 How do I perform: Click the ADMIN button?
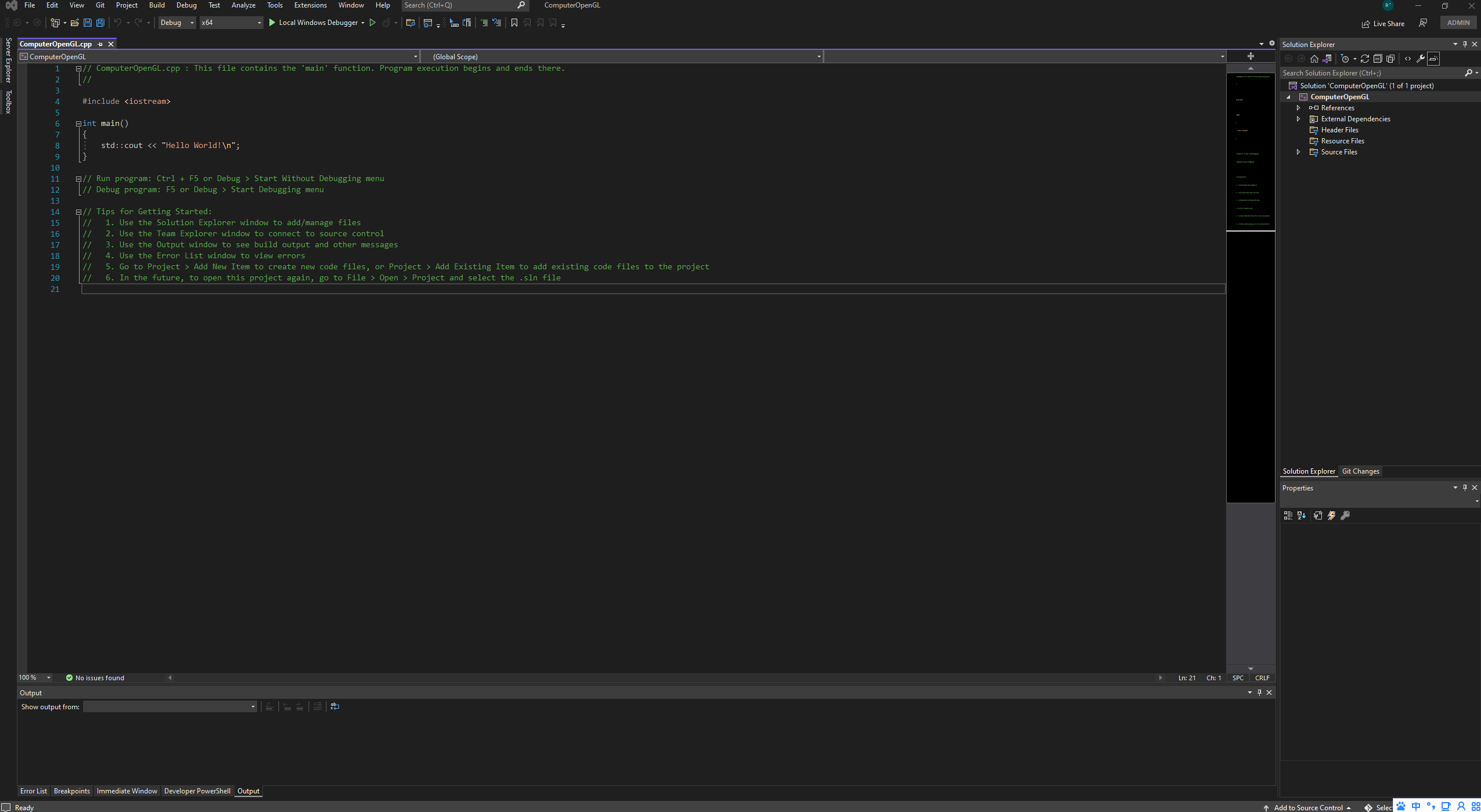pyautogui.click(x=1458, y=23)
